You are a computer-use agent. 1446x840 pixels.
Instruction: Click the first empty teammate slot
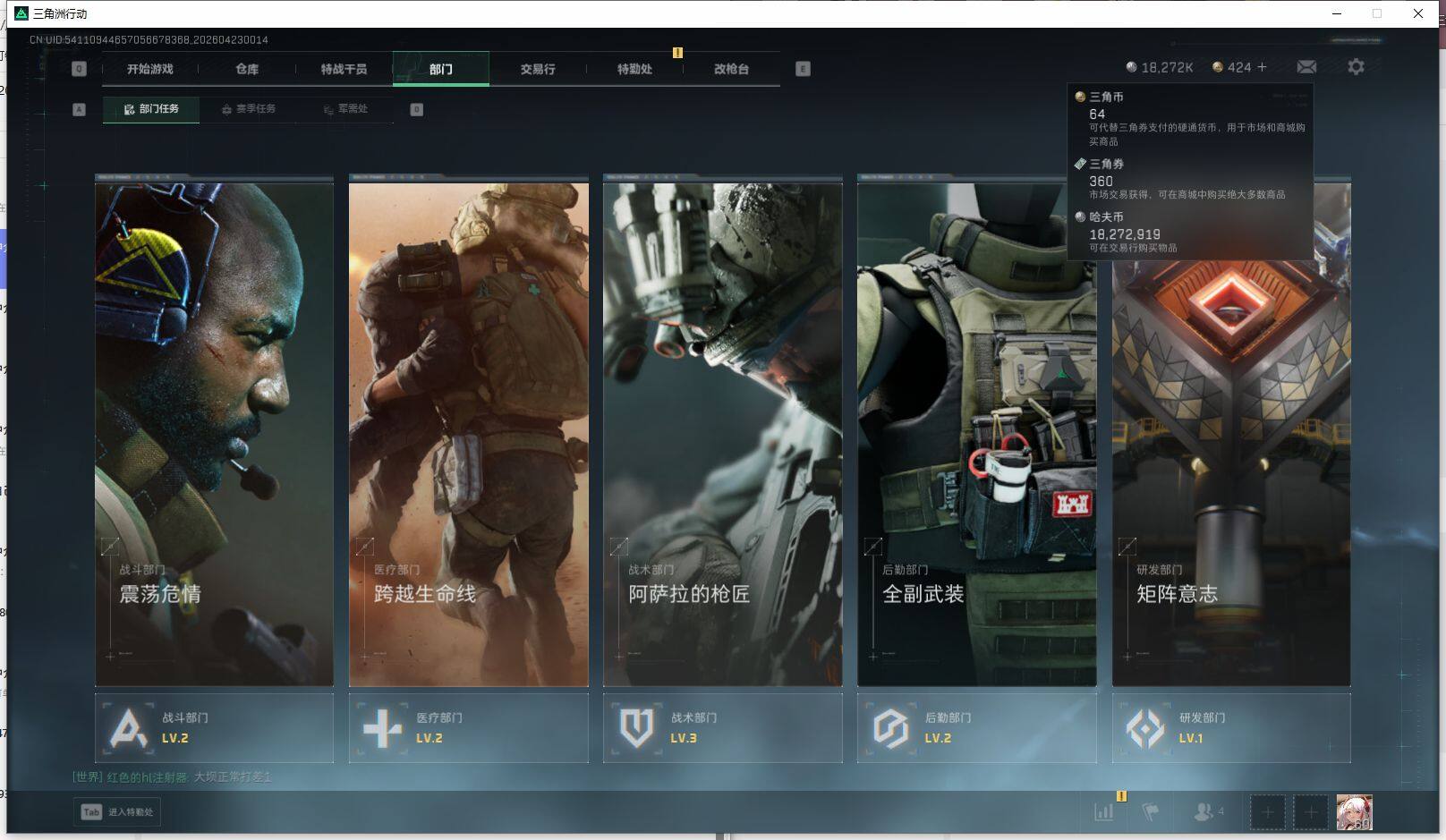1267,812
